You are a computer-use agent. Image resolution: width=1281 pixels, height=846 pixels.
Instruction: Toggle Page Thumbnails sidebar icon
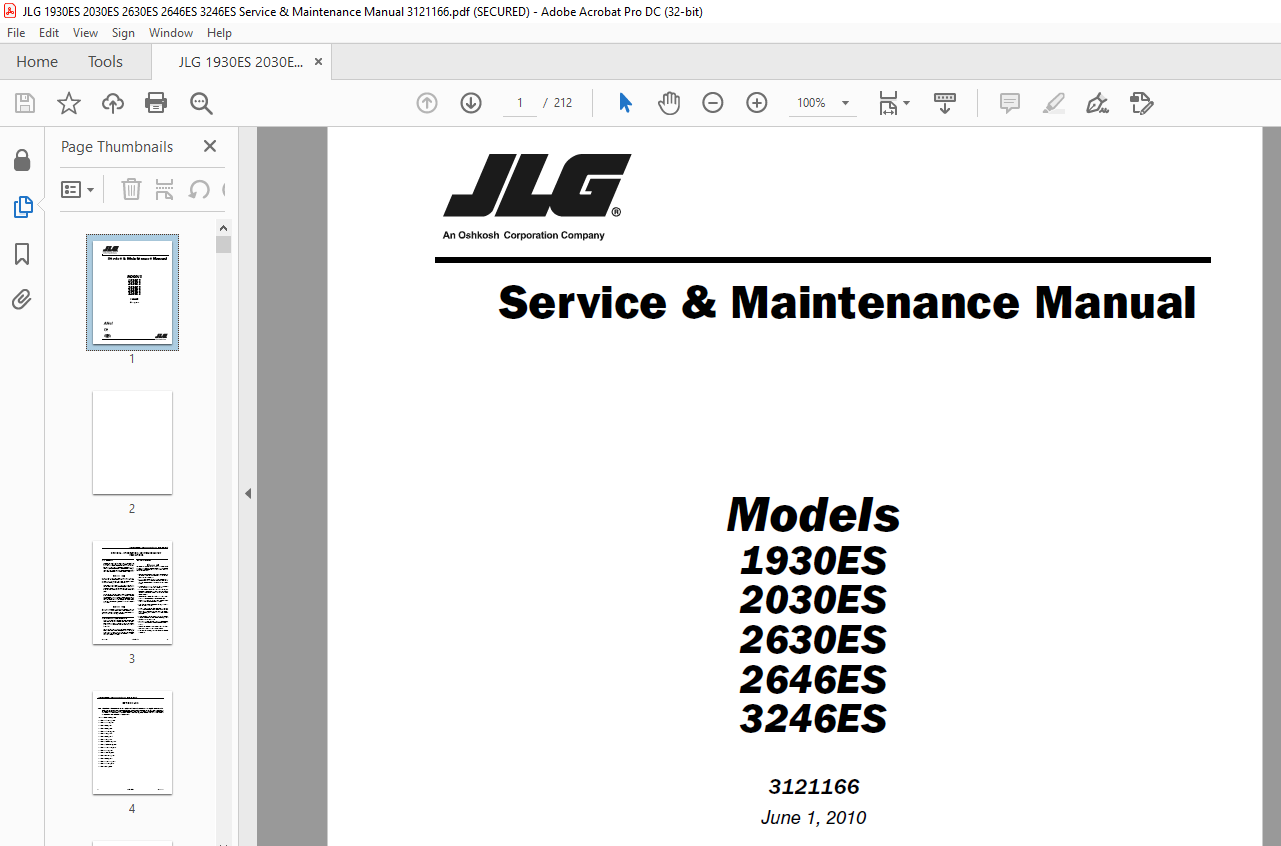[22, 207]
